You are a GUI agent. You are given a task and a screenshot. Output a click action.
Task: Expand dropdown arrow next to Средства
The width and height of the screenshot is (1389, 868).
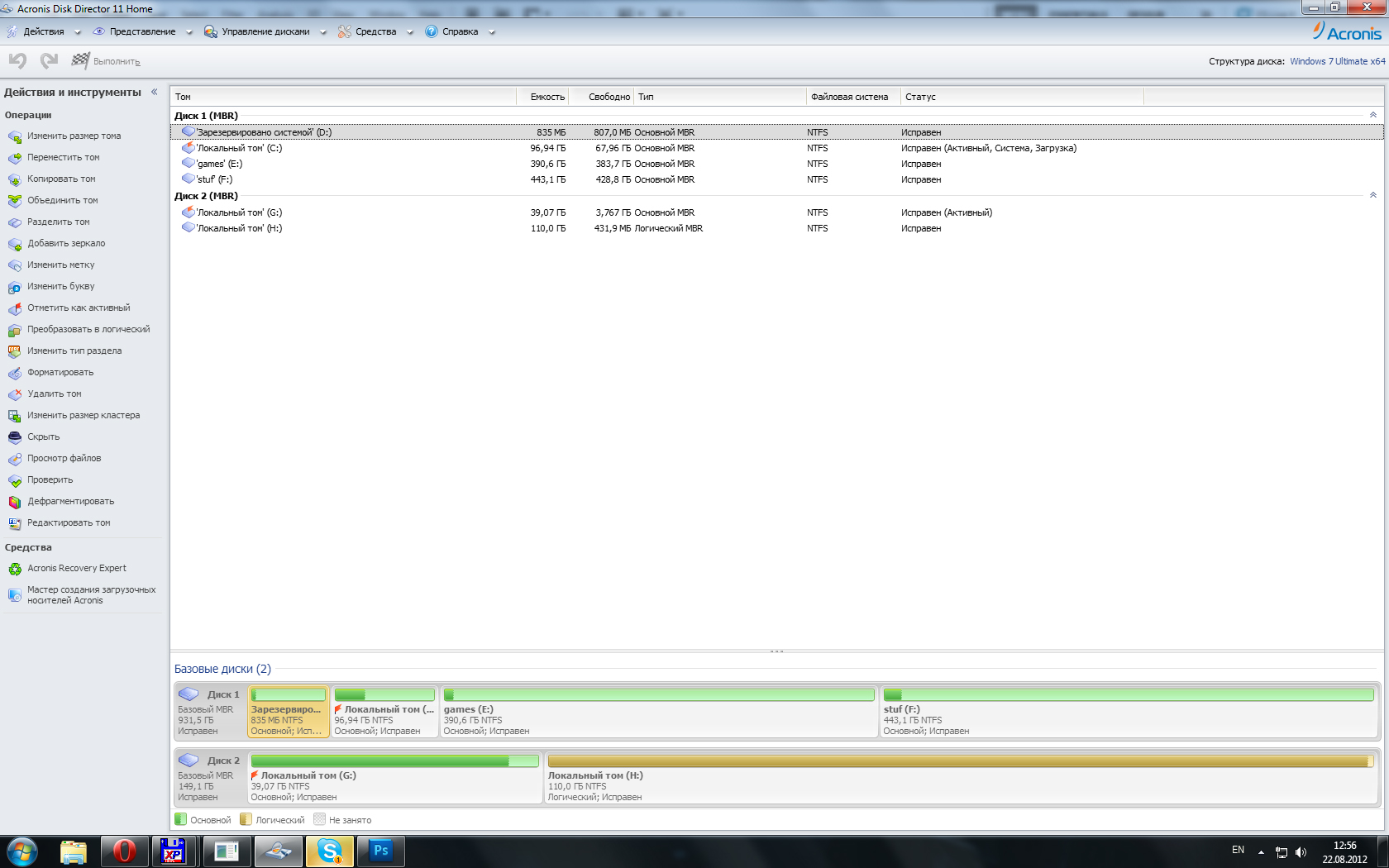coord(409,32)
